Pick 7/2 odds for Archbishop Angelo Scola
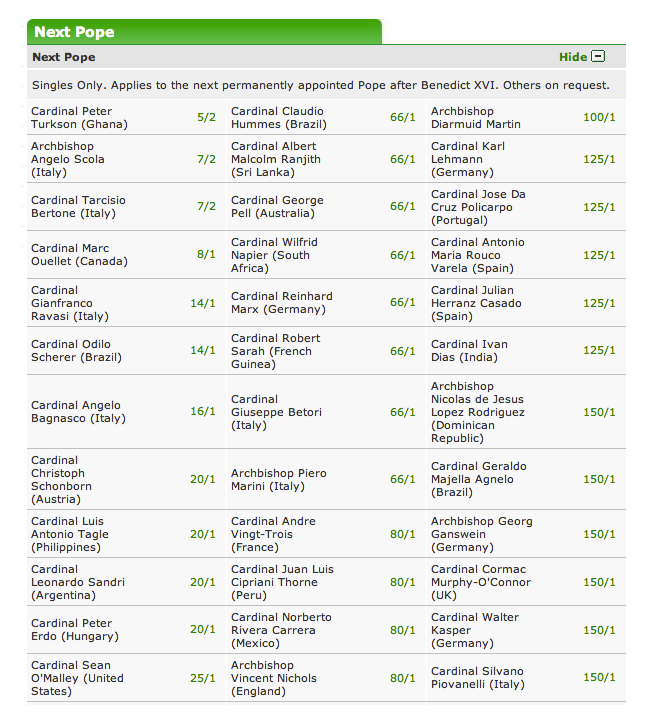The image size is (650, 724). coord(206,159)
